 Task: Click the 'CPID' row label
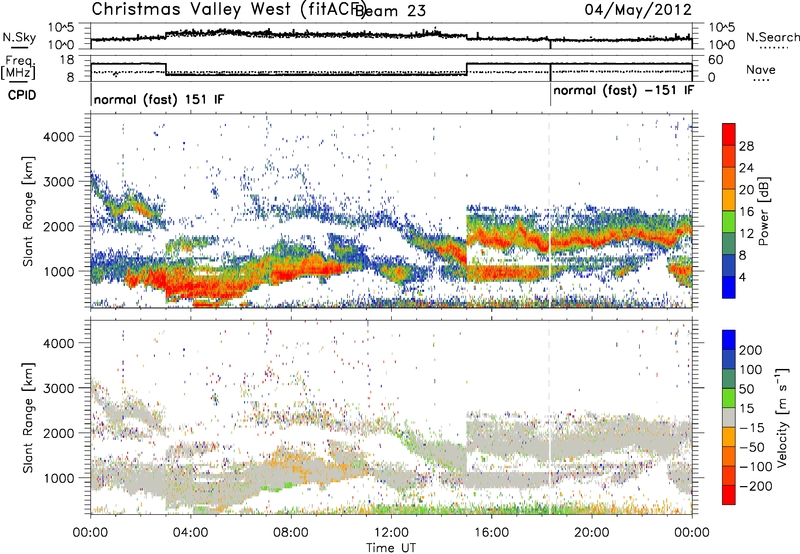pos(22,95)
